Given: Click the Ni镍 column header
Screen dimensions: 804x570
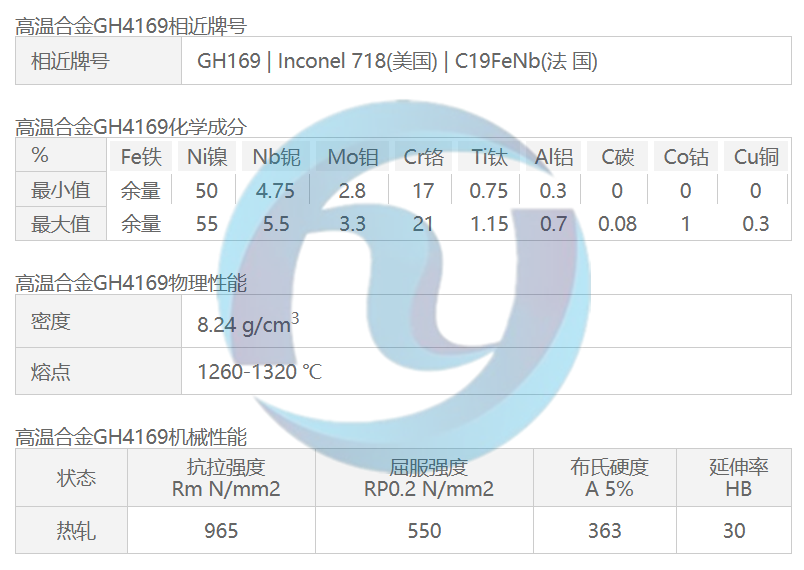Looking at the screenshot, I should pyautogui.click(x=207, y=157).
